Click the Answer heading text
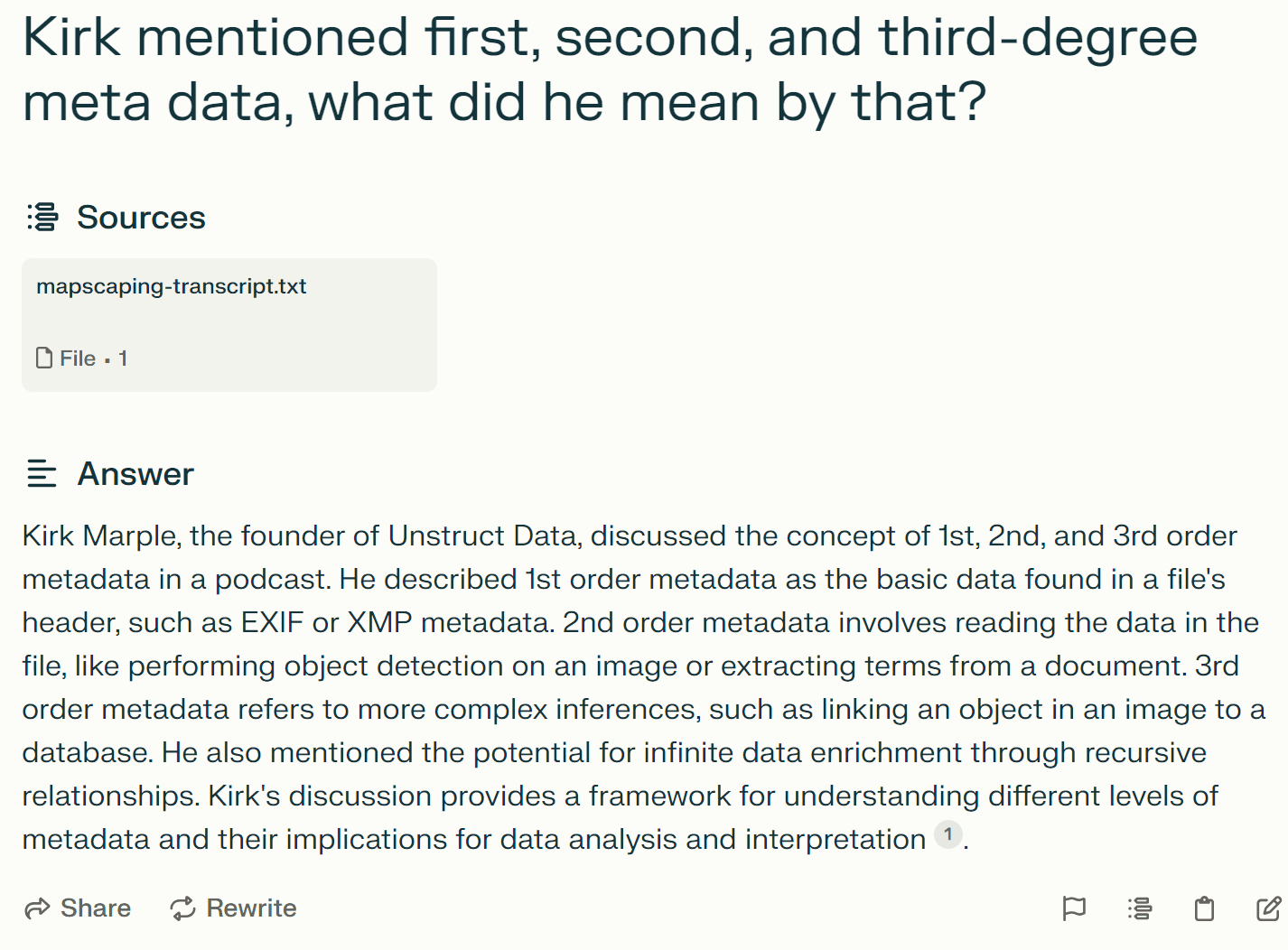The width and height of the screenshot is (1288, 950). tap(135, 474)
